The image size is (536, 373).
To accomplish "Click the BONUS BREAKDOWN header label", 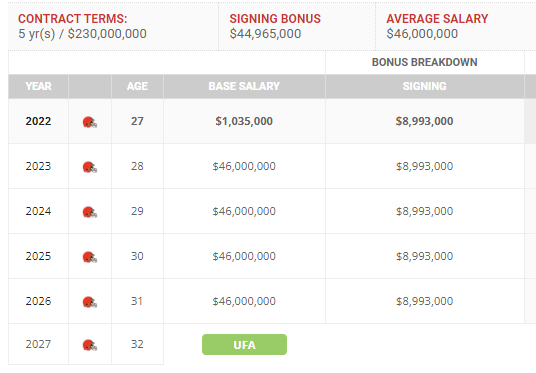I will click(425, 62).
